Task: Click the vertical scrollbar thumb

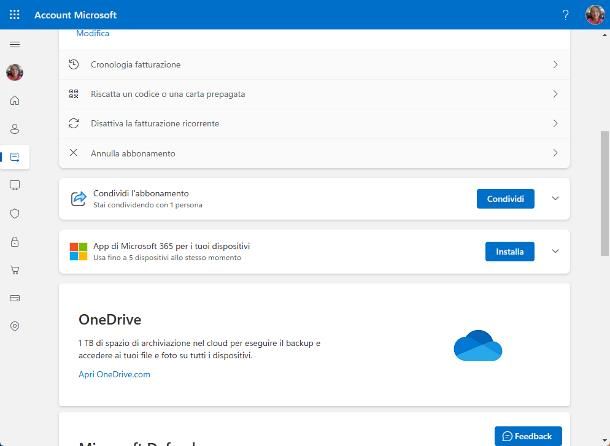Action: coord(605,193)
